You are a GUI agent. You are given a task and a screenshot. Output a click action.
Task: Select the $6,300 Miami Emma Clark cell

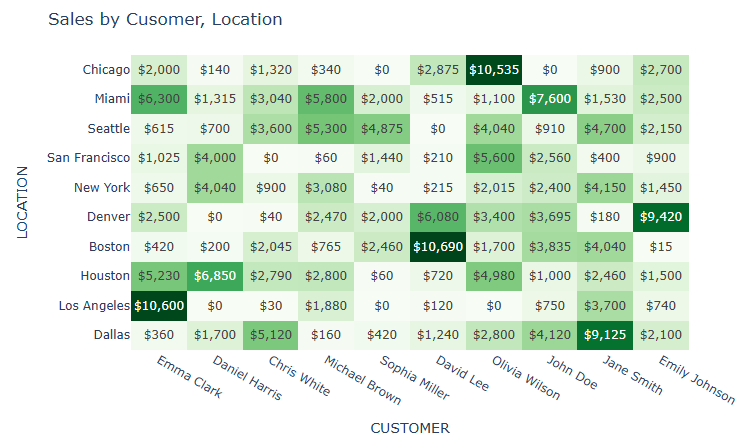click(159, 99)
